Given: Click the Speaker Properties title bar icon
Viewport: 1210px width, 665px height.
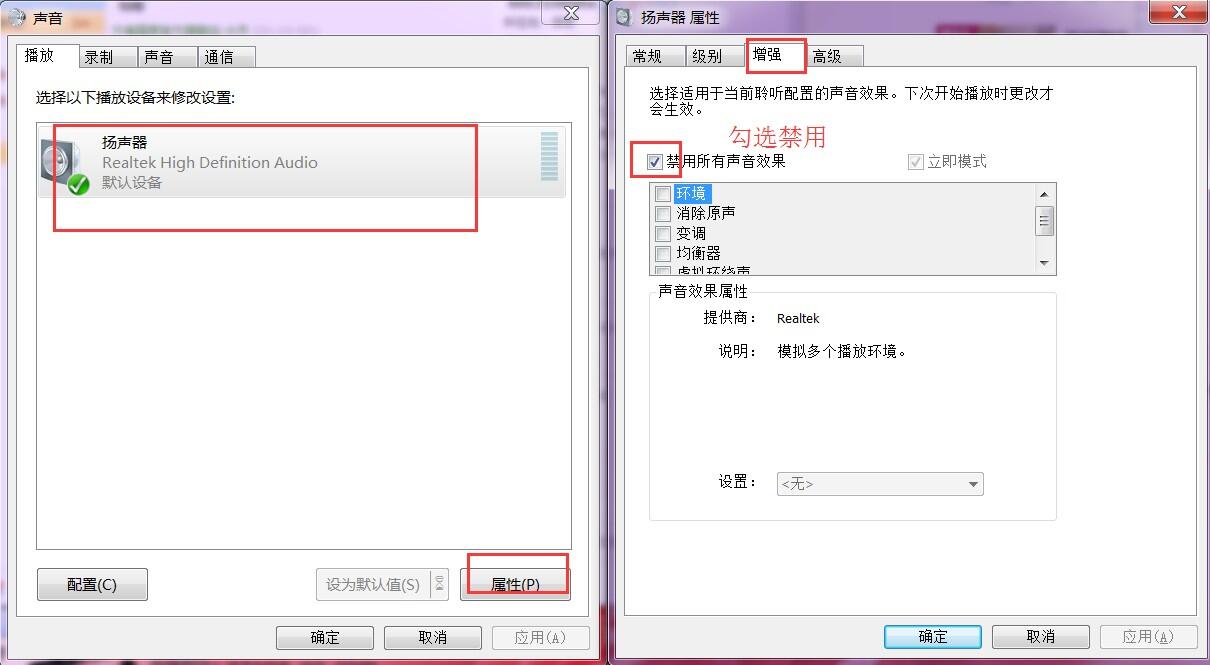Looking at the screenshot, I should point(624,17).
